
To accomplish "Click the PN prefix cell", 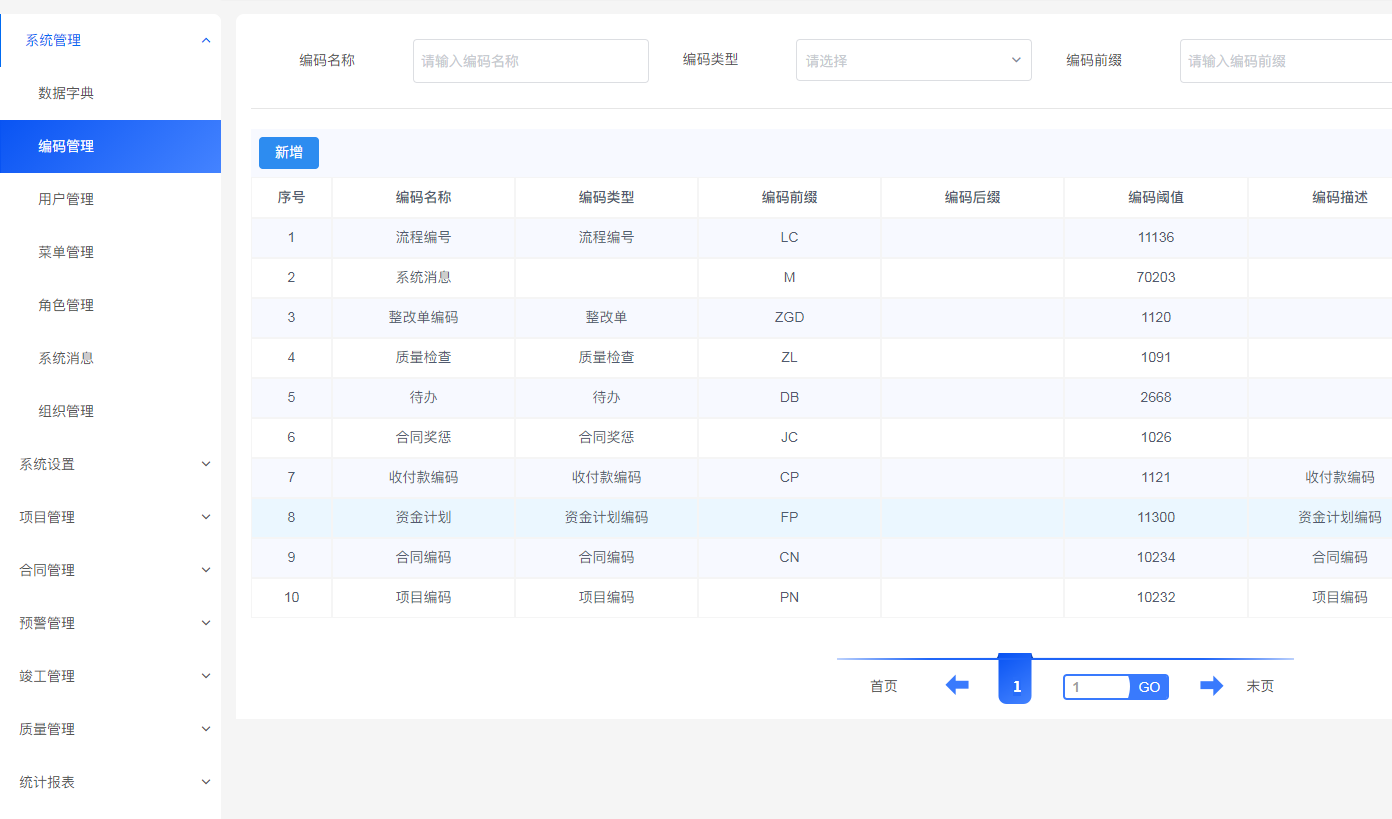I will (790, 597).
